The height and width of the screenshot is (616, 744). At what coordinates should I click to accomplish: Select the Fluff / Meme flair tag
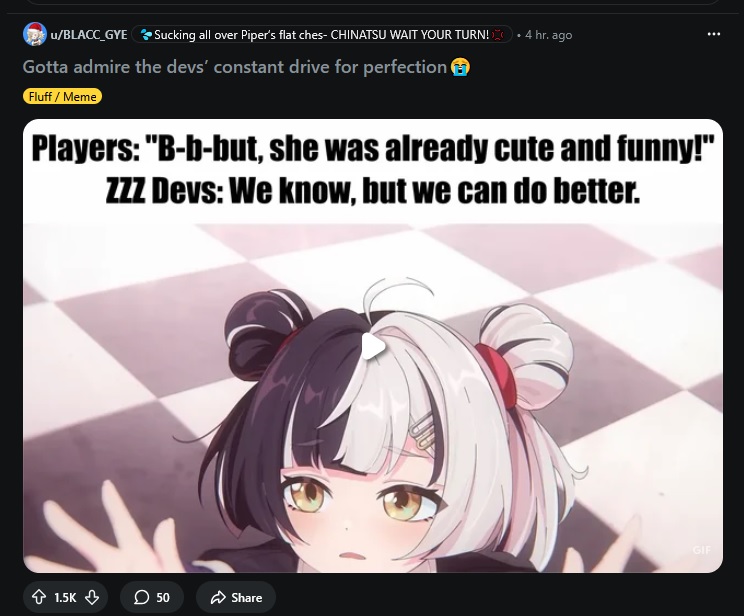[x=62, y=96]
